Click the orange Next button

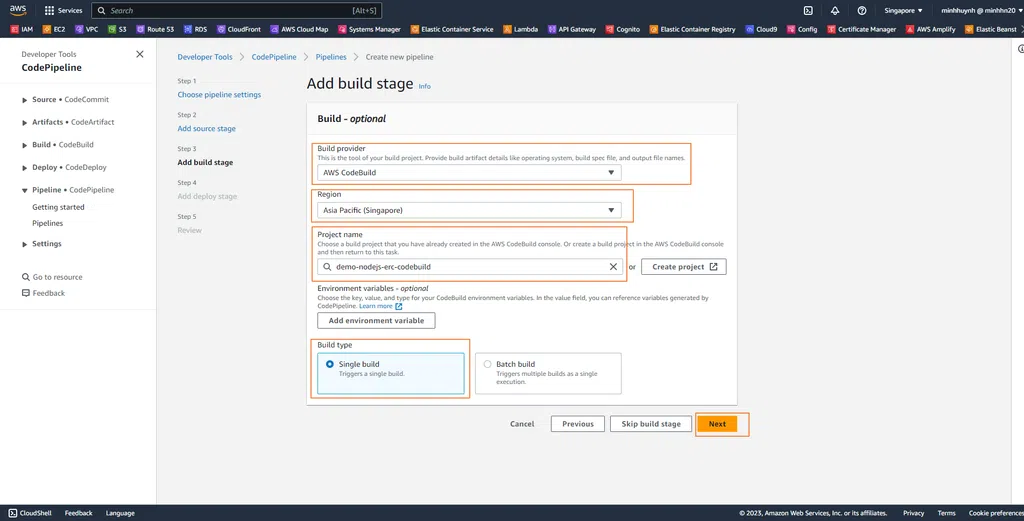pyautogui.click(x=717, y=424)
